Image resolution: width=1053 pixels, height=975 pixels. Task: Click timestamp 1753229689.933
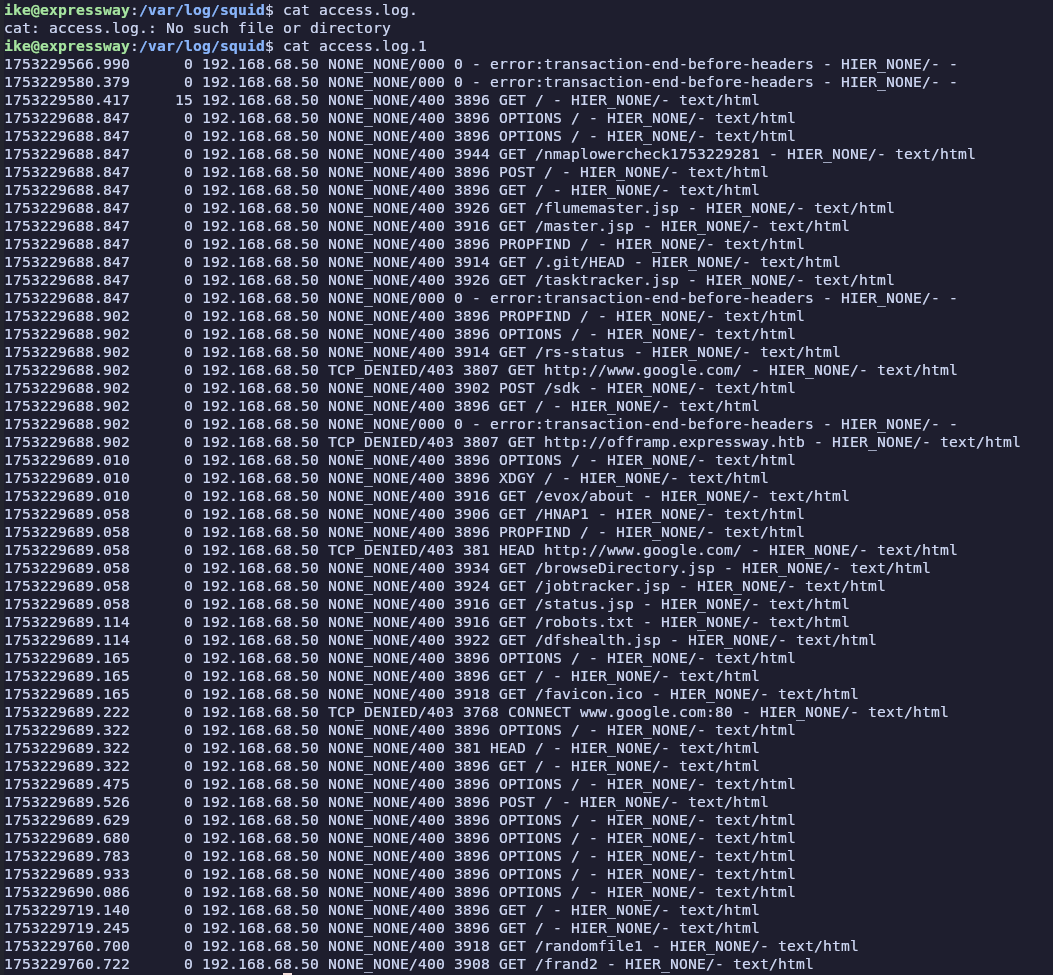tap(67, 874)
